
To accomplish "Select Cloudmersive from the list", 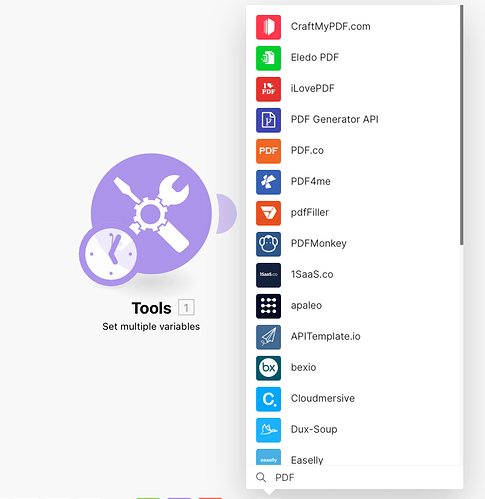I will 354,399.
